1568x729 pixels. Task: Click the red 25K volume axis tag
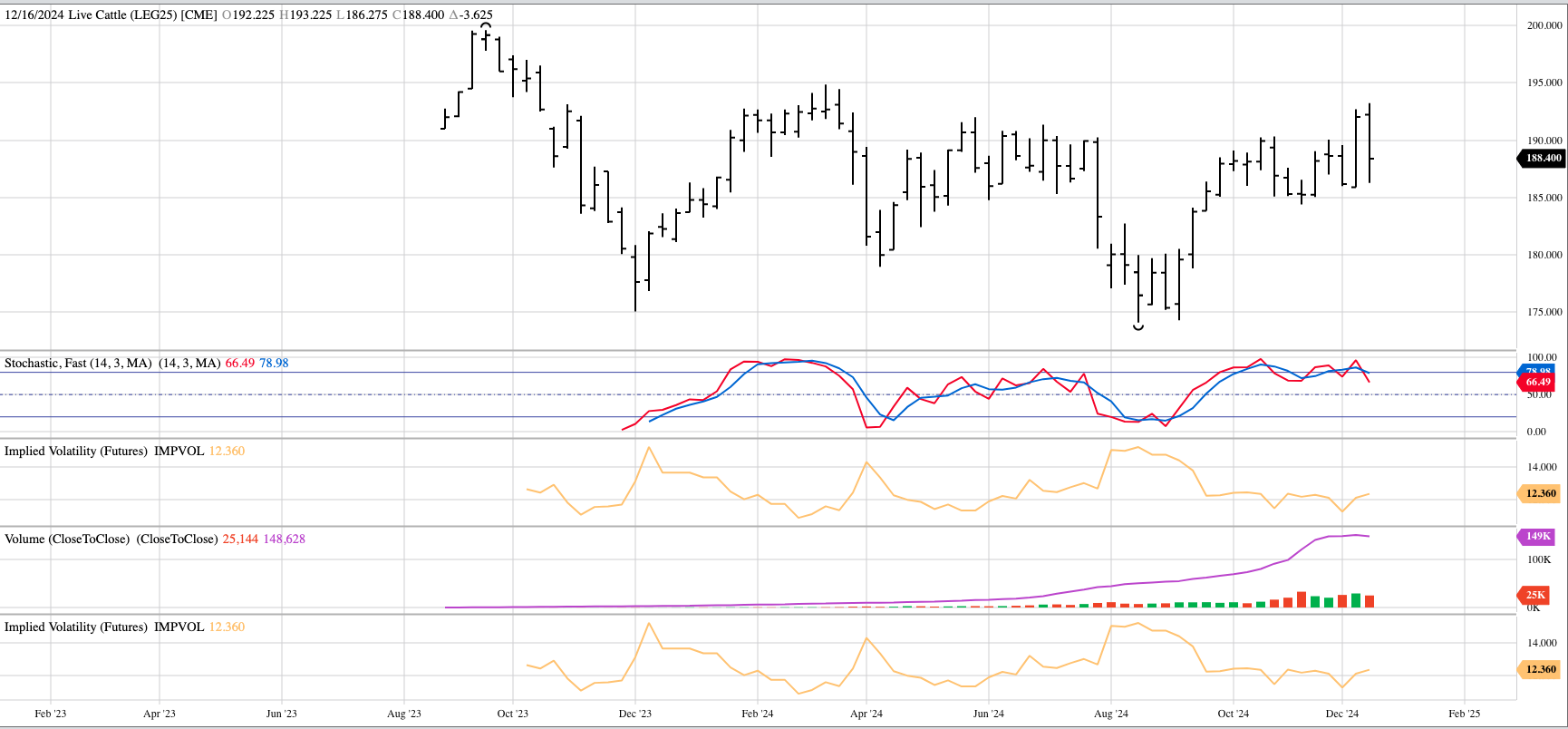(x=1534, y=595)
